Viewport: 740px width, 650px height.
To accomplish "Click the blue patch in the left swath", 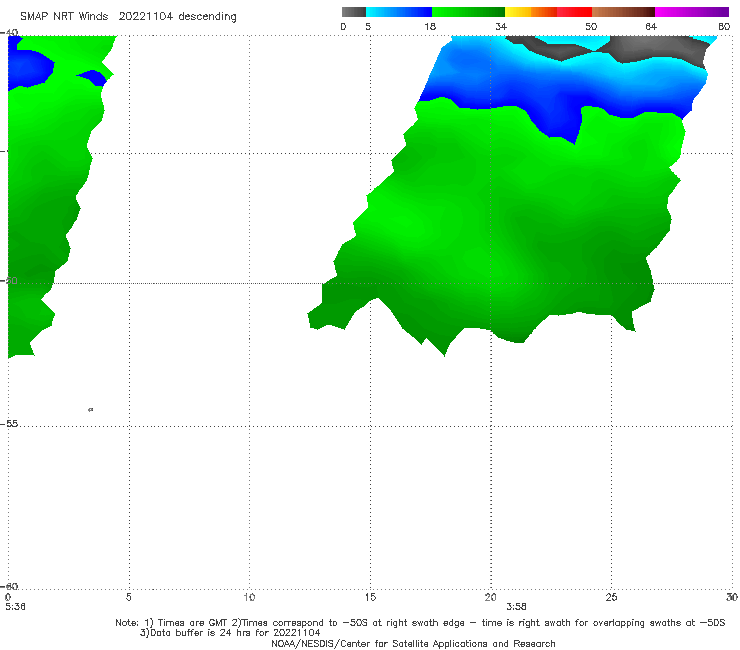I will 29,69.
